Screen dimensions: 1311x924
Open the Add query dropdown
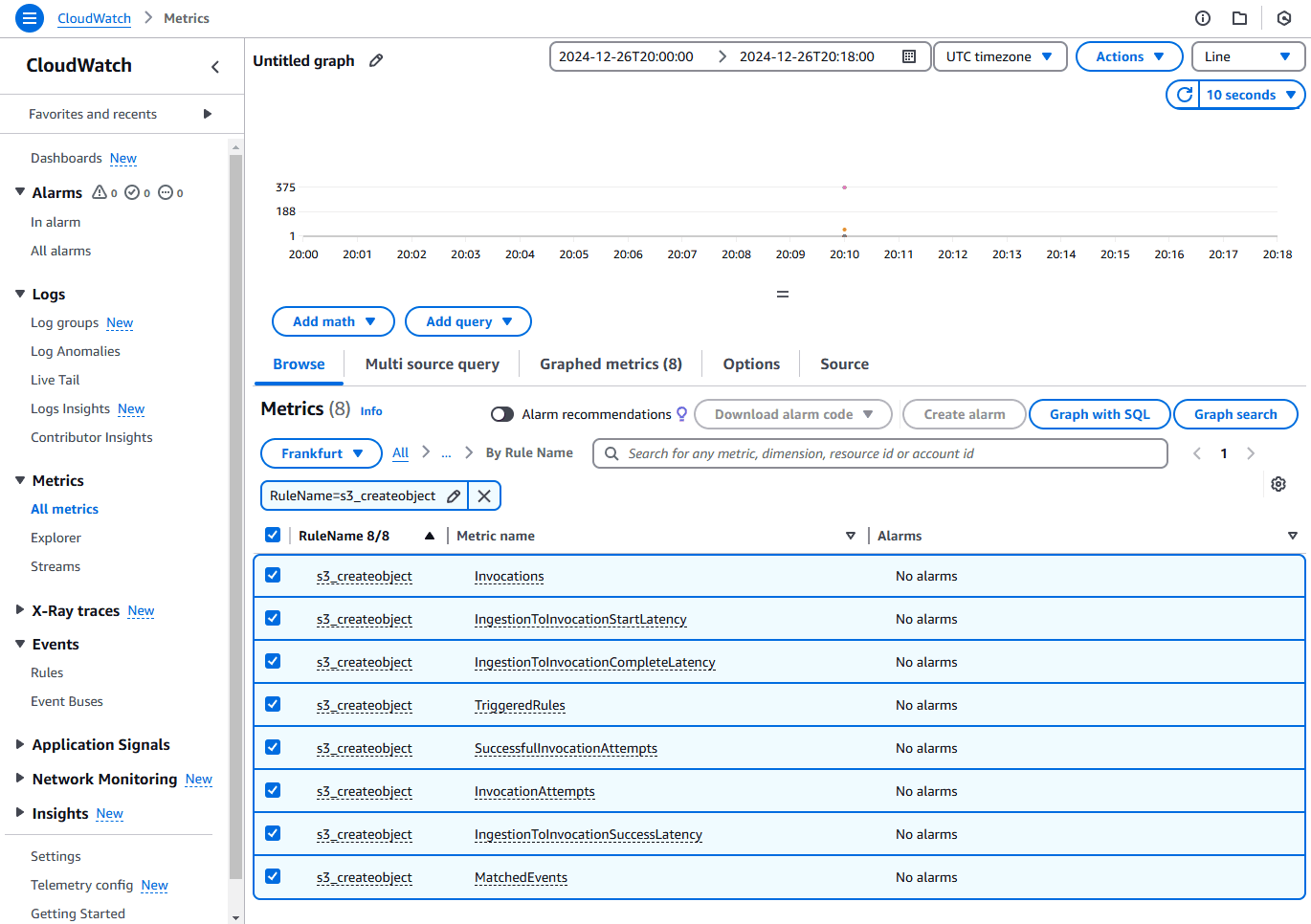[468, 321]
